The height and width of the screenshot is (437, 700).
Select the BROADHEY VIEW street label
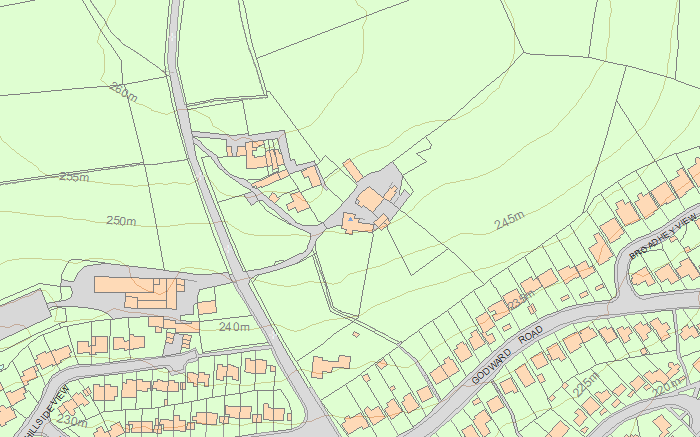663,236
